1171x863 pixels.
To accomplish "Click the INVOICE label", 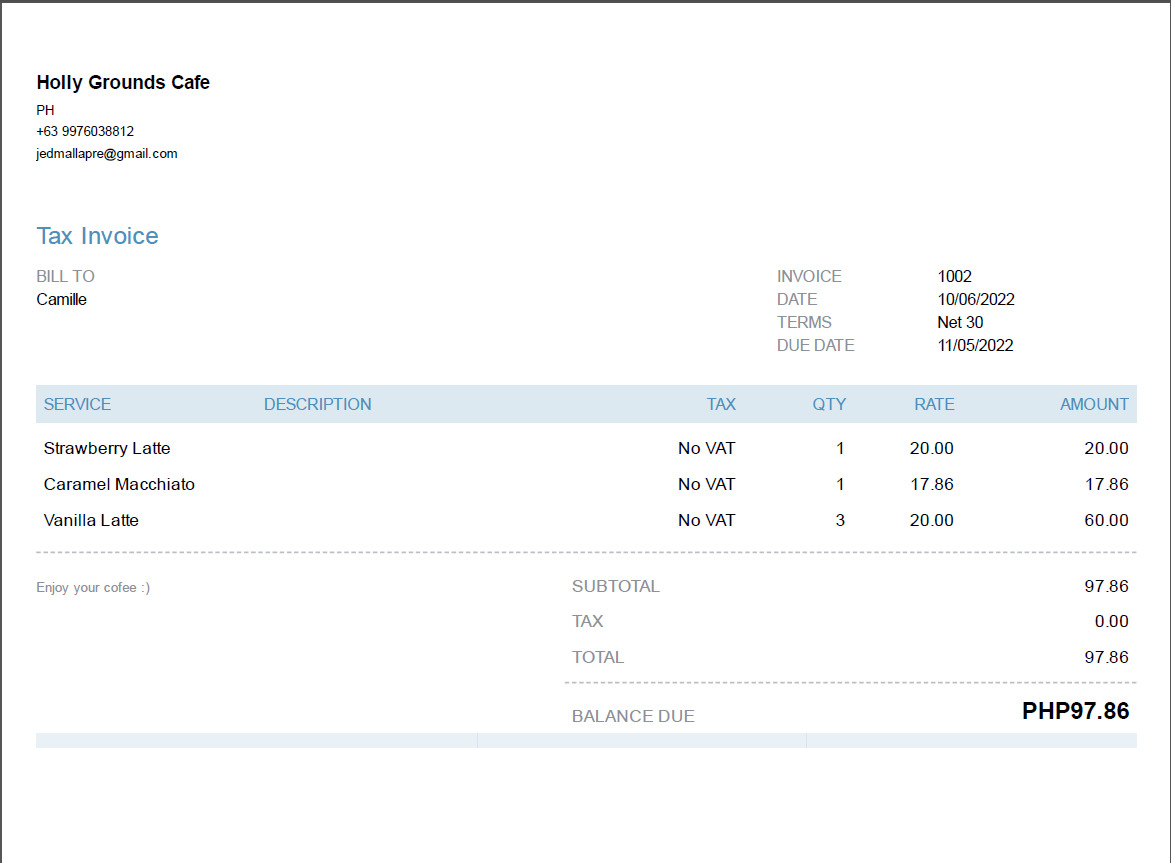I will [809, 276].
